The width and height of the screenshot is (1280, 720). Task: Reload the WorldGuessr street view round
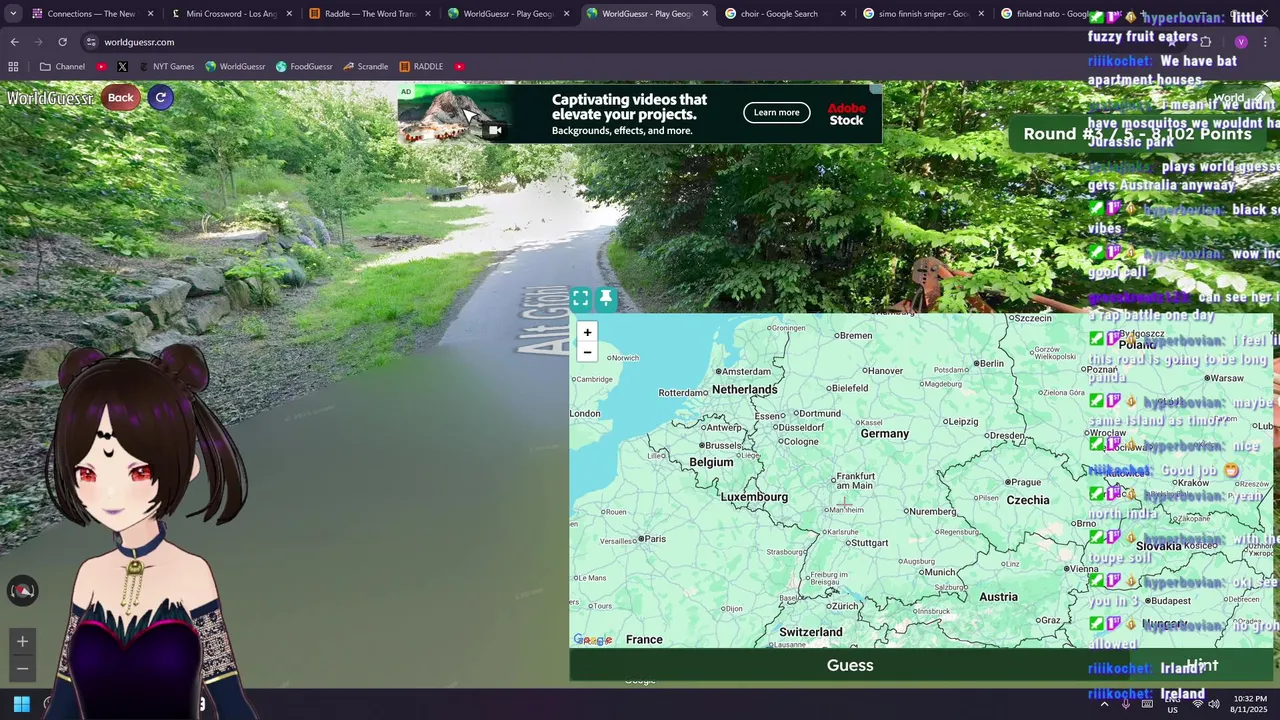160,97
